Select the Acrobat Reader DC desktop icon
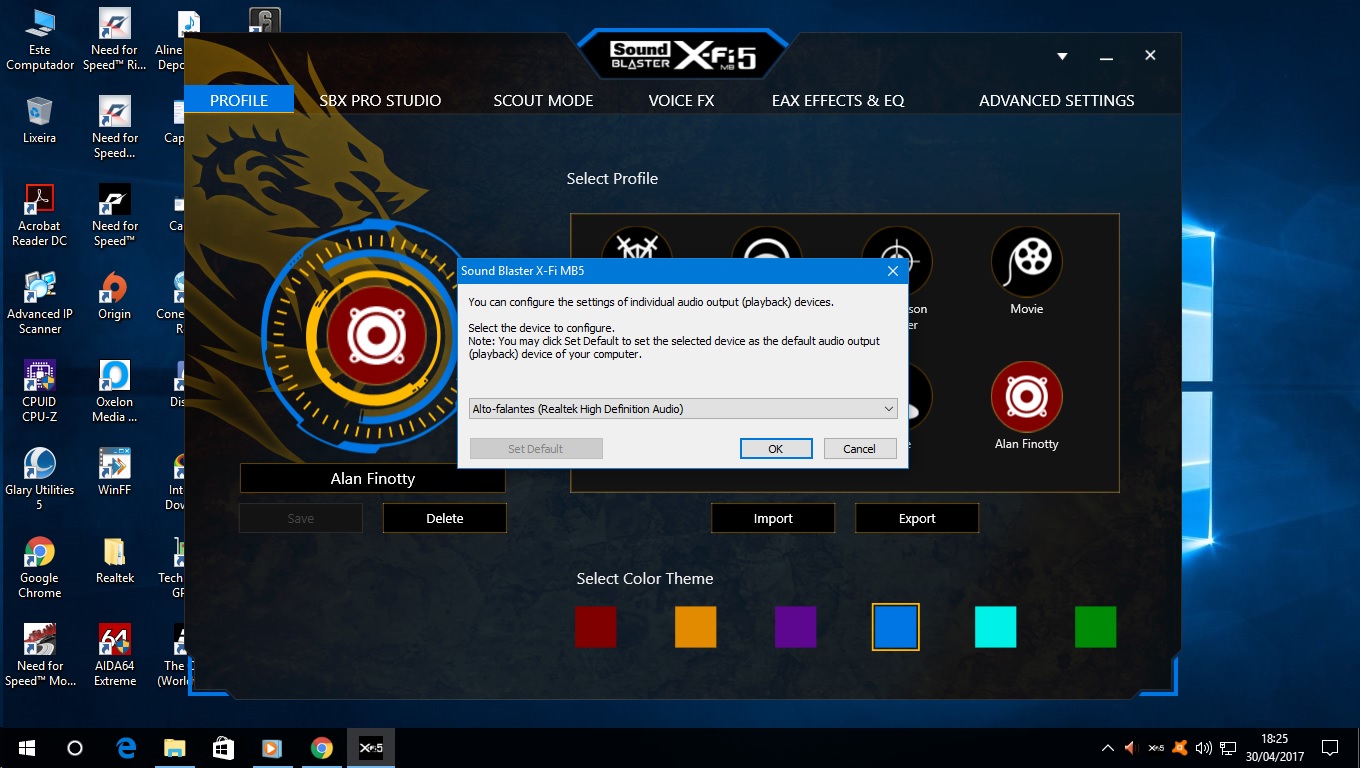The height and width of the screenshot is (768, 1360). point(40,215)
